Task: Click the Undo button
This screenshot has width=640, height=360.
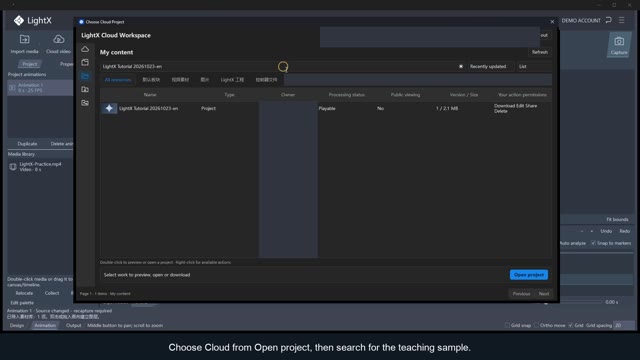Action: pos(606,231)
